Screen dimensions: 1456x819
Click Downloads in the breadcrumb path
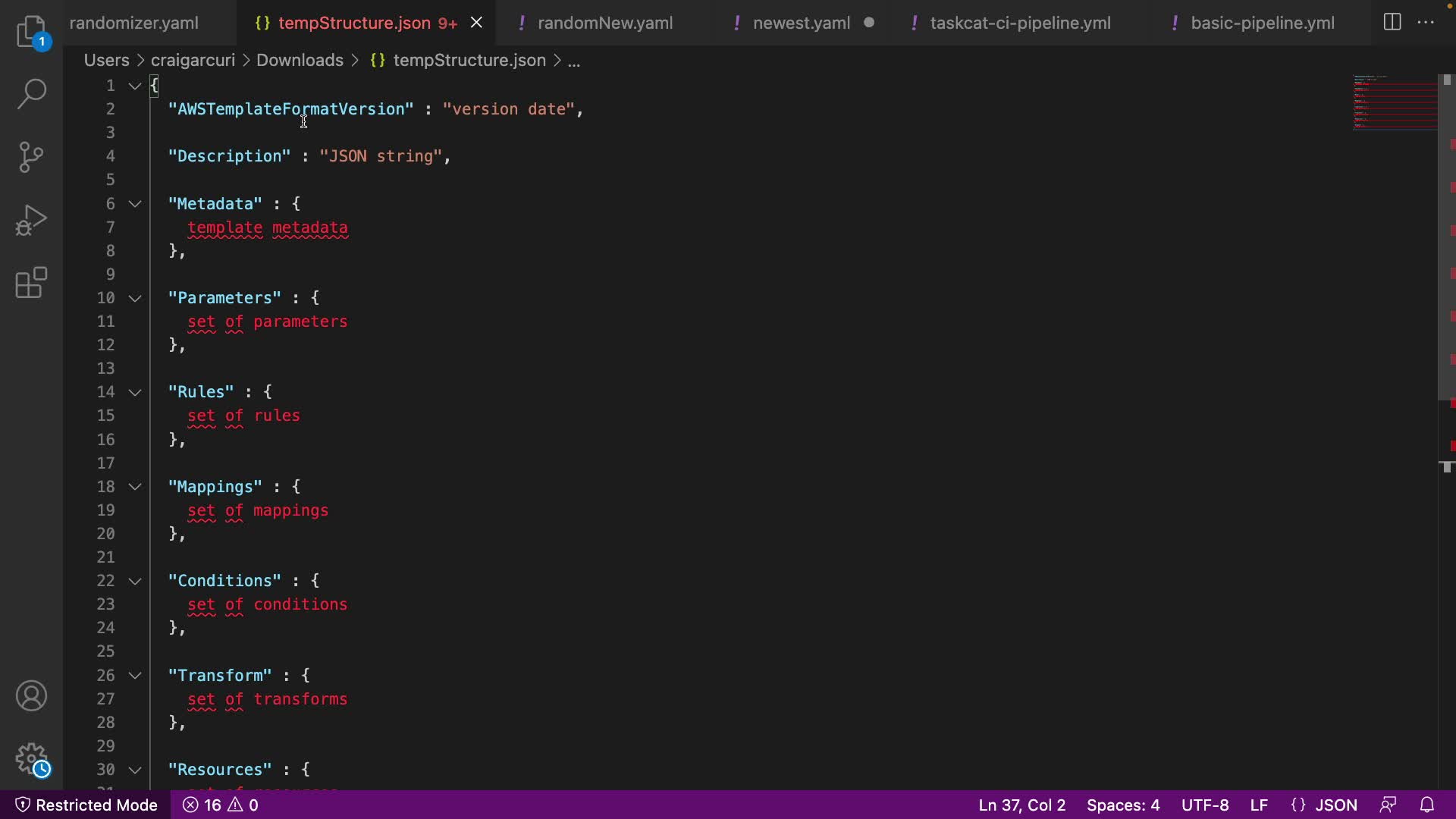point(300,61)
